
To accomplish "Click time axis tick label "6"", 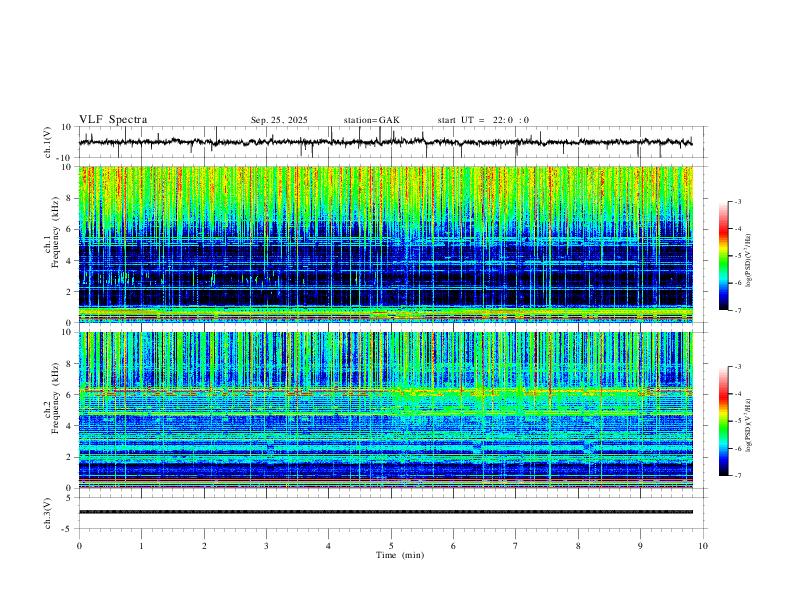I will (x=454, y=546).
